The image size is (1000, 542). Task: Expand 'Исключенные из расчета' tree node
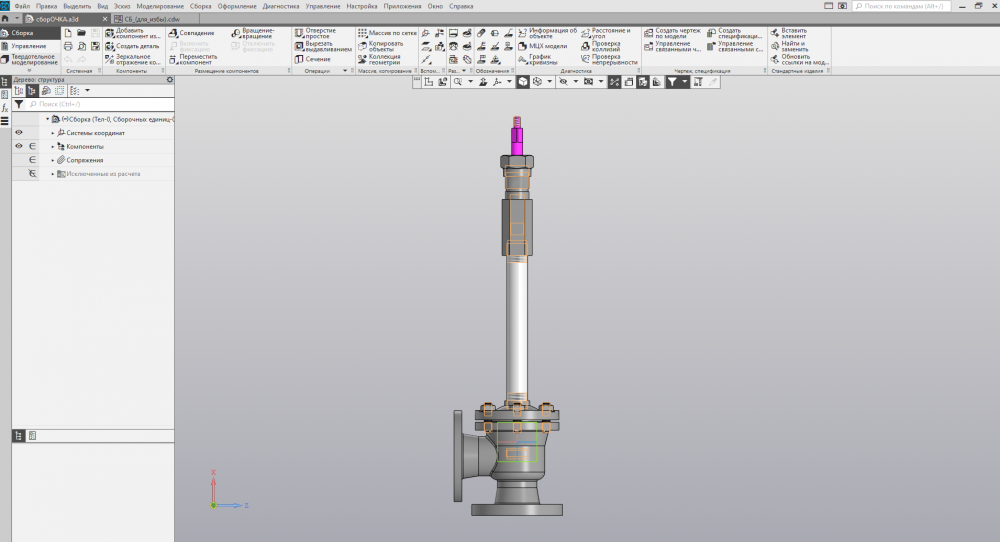click(53, 174)
